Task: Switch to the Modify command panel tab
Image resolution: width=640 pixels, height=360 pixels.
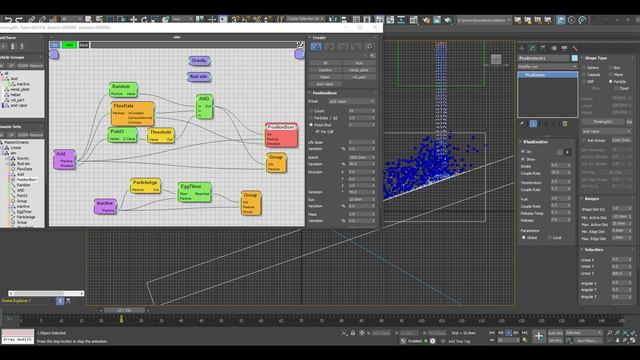Action: [x=532, y=48]
